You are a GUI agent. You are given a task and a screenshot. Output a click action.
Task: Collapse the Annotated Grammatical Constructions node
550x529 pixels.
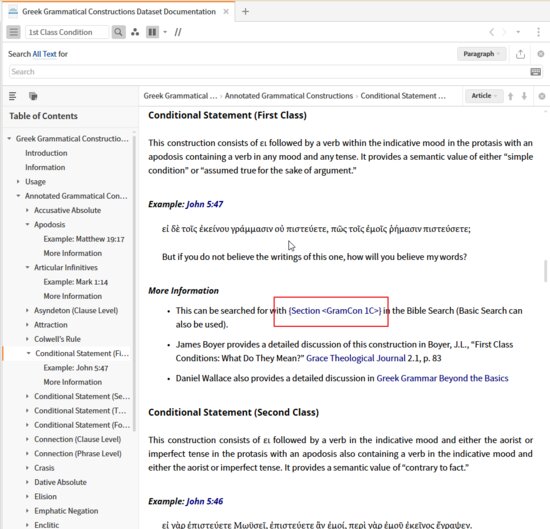click(18, 196)
